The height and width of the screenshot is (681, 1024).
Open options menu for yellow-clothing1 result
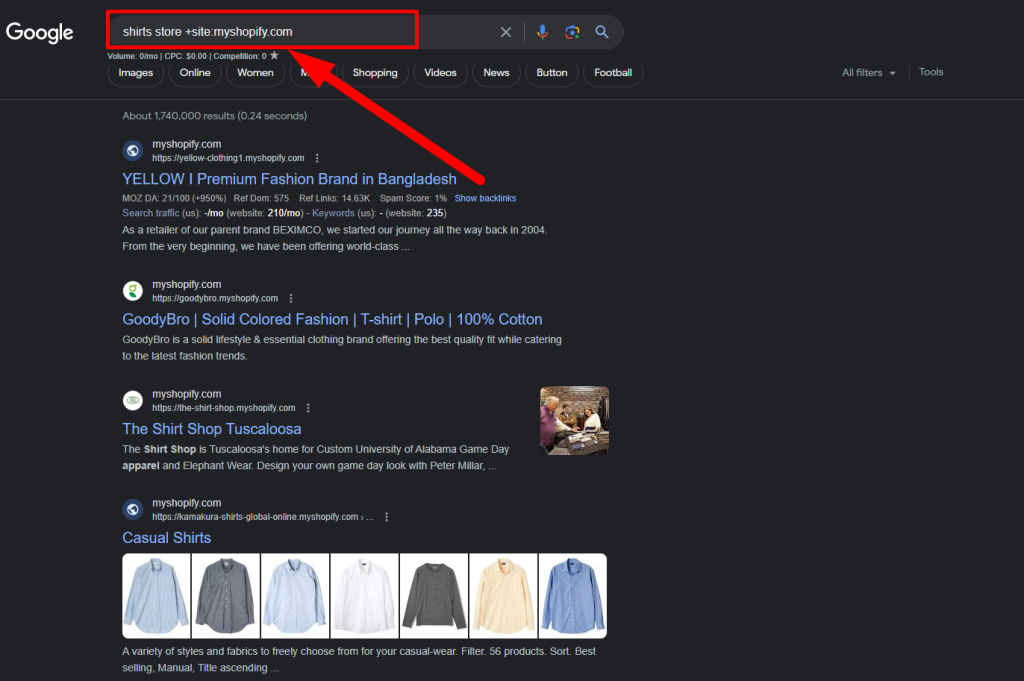point(317,158)
